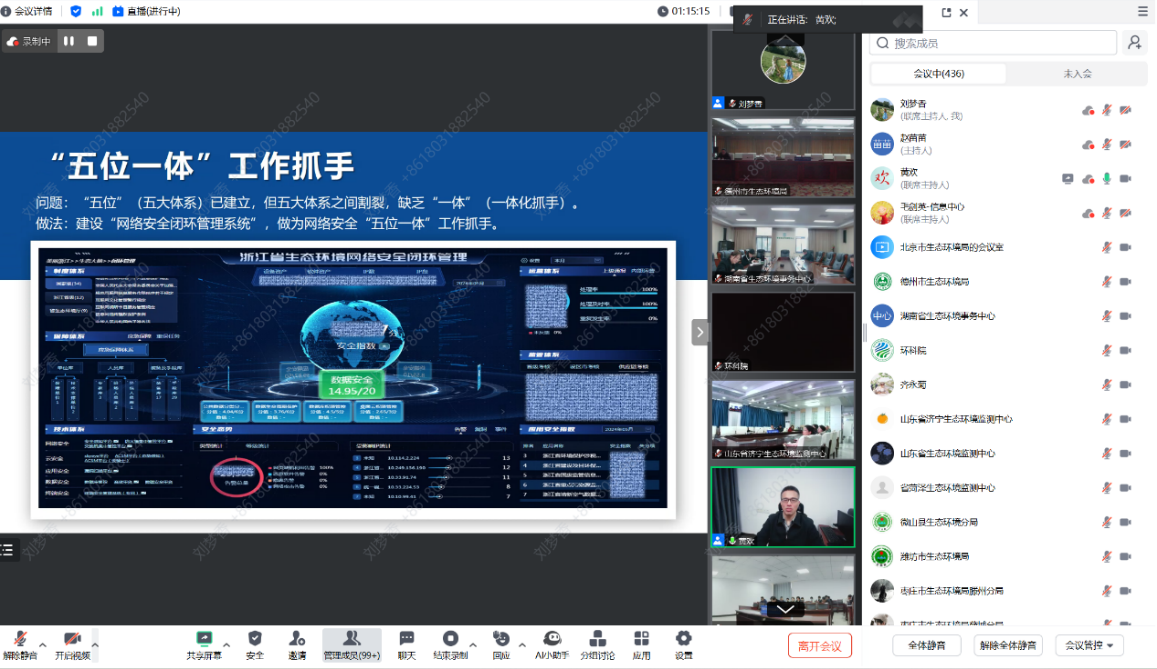The height and width of the screenshot is (669, 1157).
Task: Select the 会议中(436) tab
Action: [x=938, y=74]
